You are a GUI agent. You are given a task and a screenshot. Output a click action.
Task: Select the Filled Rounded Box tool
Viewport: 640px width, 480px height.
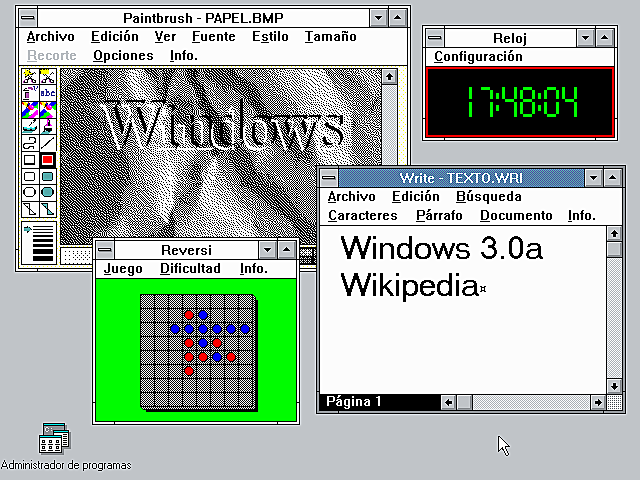48,176
